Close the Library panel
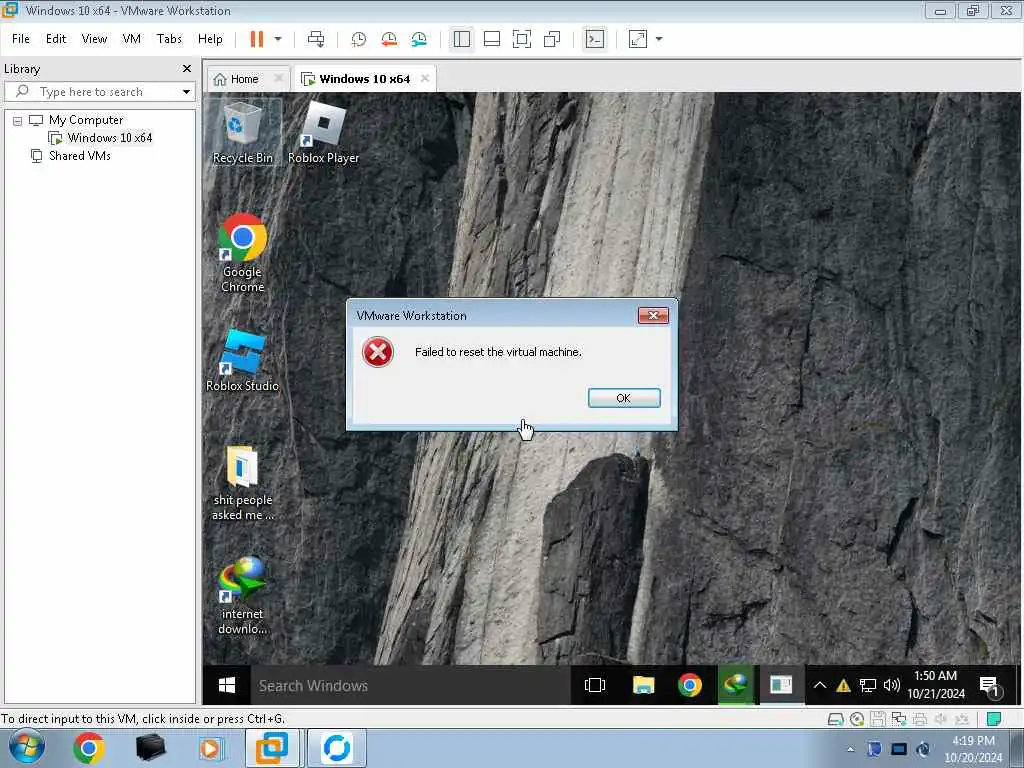The height and width of the screenshot is (768, 1024). (x=187, y=69)
